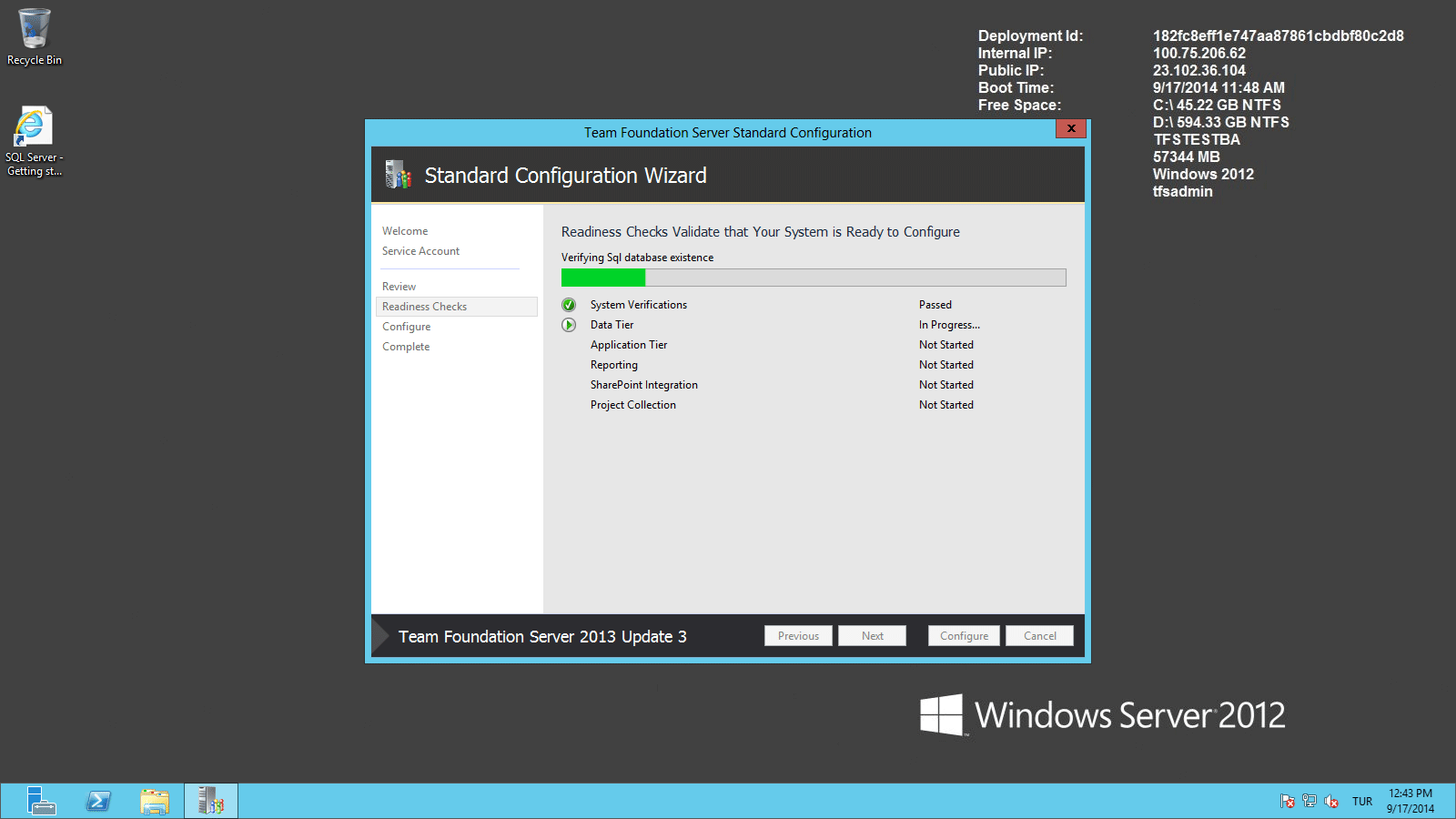Click the Application Tier row label
This screenshot has width=1456, height=819.
pos(629,345)
